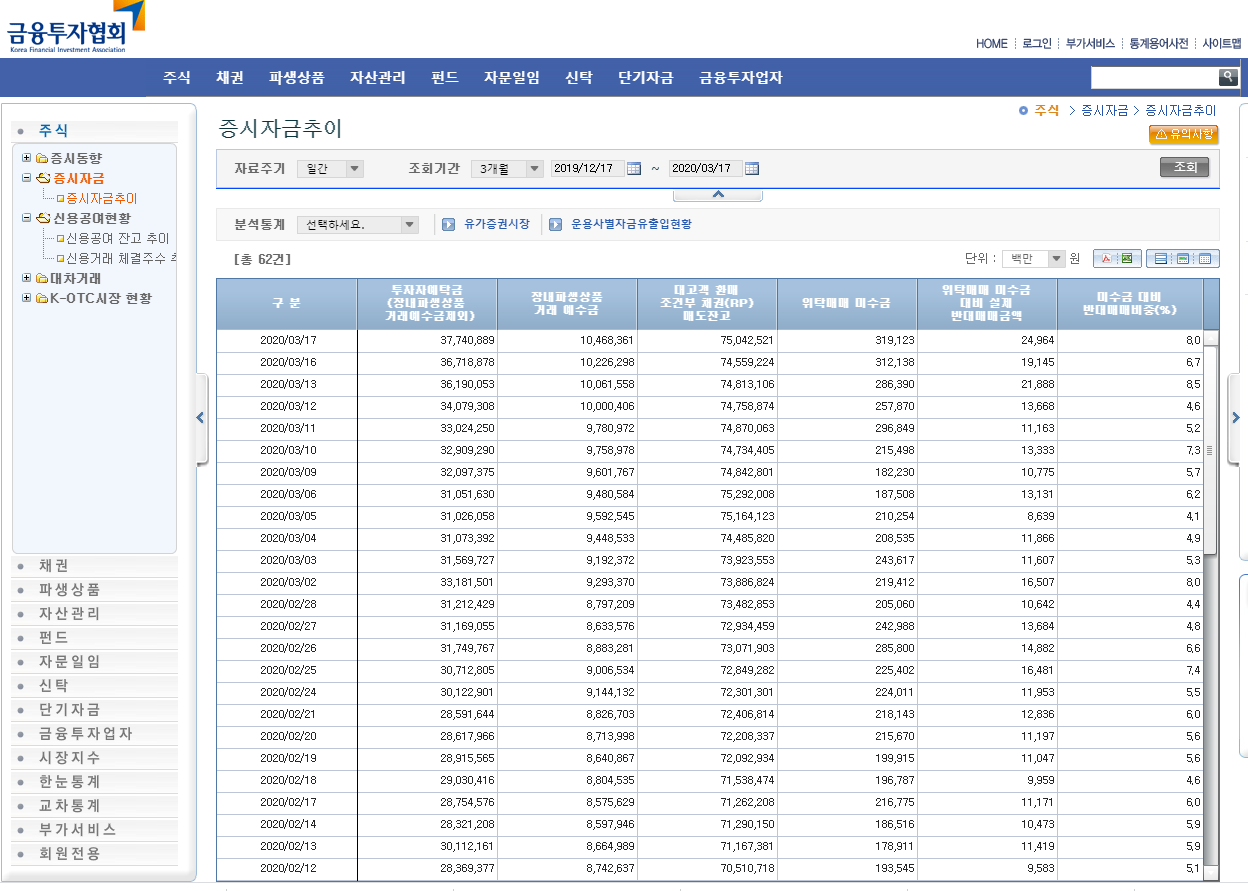Open the 사이트맵 link
This screenshot has width=1248, height=891.
pos(1222,43)
